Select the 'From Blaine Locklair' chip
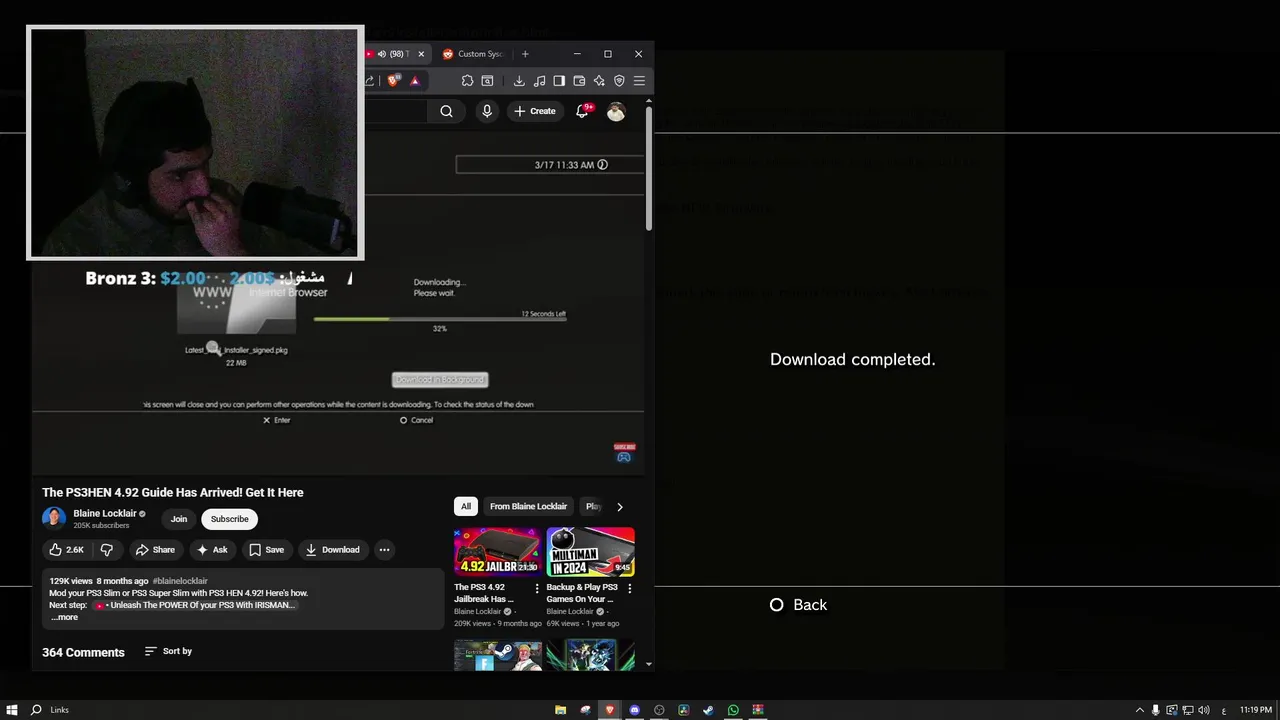Viewport: 1280px width, 720px height. tap(528, 506)
